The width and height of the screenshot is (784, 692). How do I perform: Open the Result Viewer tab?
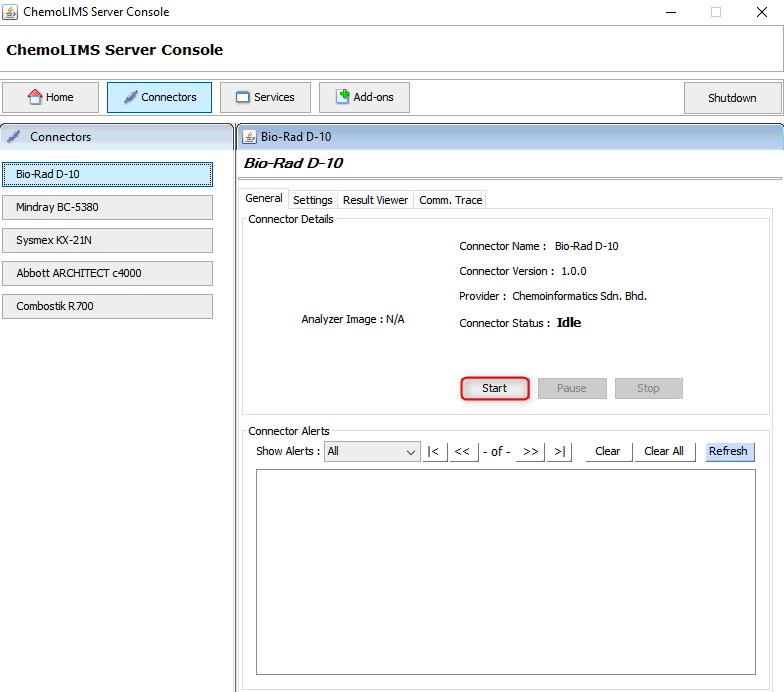click(375, 200)
